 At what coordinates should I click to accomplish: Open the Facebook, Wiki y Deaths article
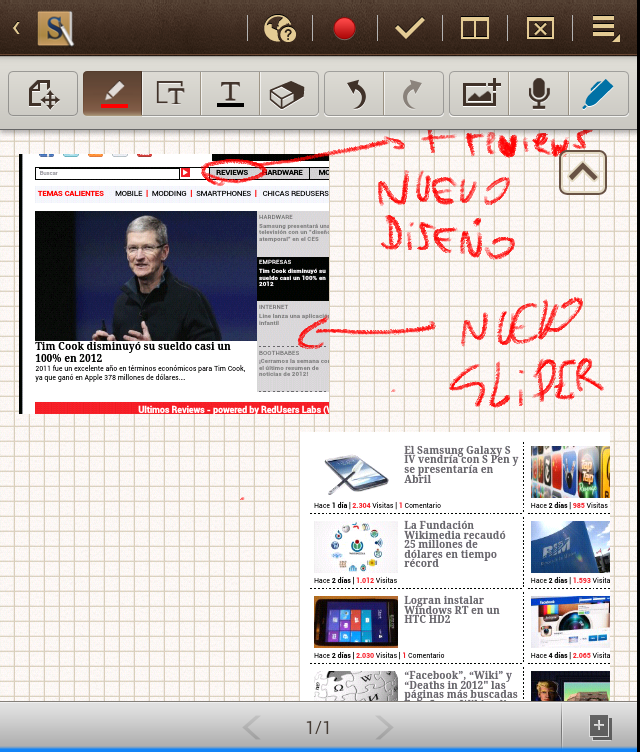point(461,685)
